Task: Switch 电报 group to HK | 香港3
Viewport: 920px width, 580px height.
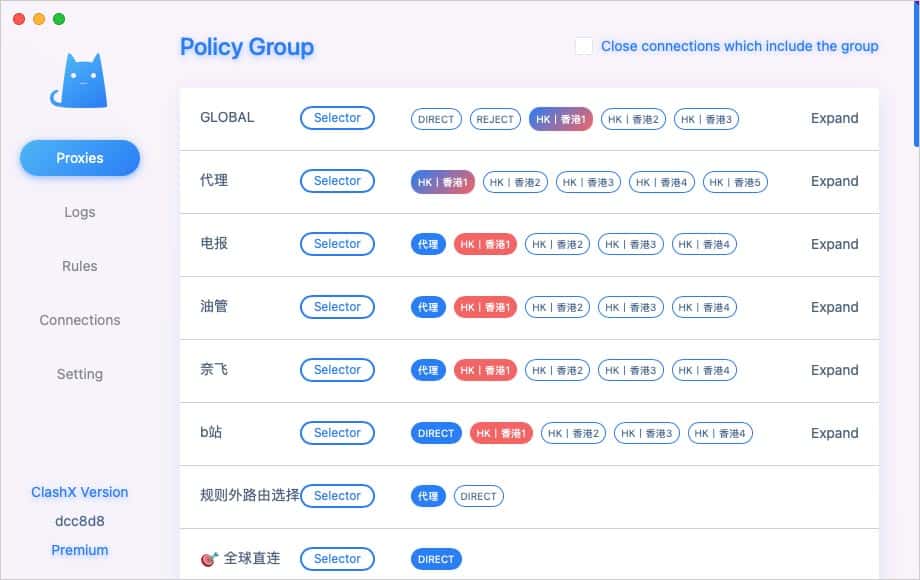Action: 631,244
